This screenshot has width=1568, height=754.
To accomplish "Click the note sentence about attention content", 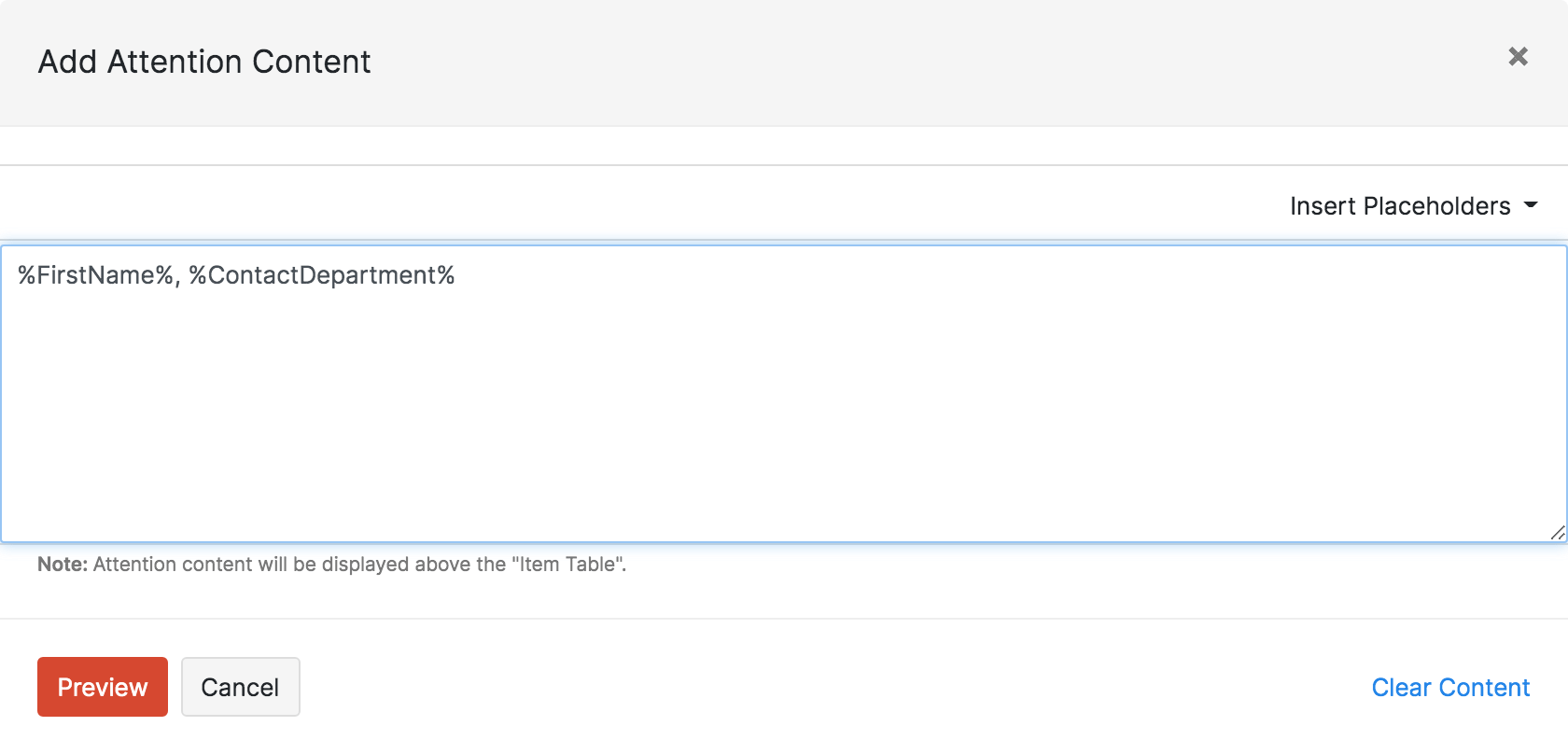I will [x=299, y=565].
